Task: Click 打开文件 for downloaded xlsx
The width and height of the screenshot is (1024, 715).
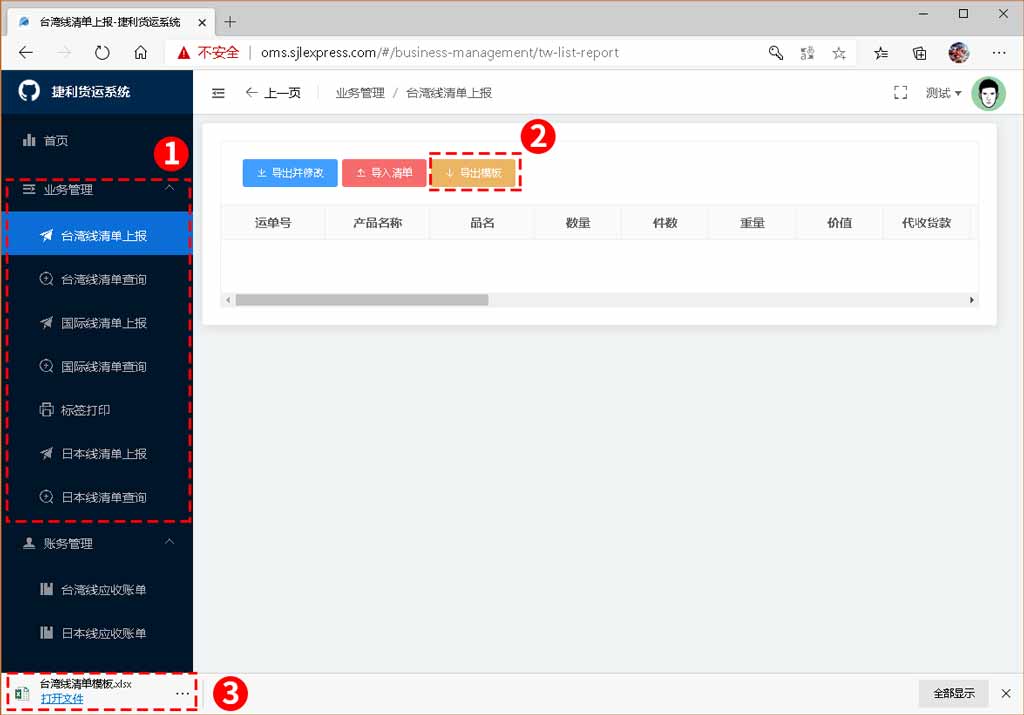Action: click(62, 699)
